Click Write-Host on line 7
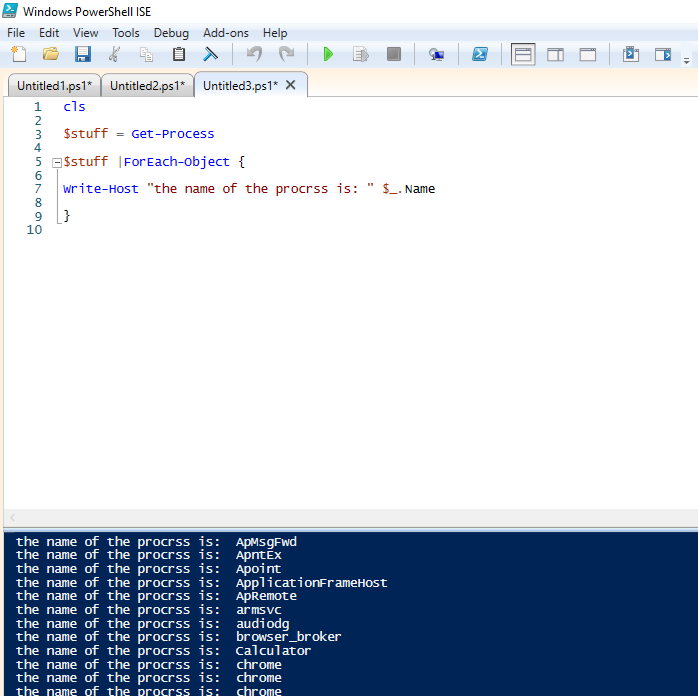 [x=101, y=189]
